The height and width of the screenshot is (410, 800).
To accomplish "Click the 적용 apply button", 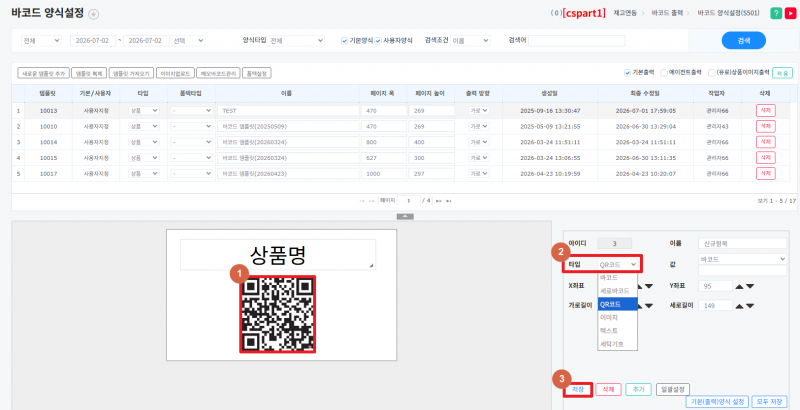I will point(782,73).
